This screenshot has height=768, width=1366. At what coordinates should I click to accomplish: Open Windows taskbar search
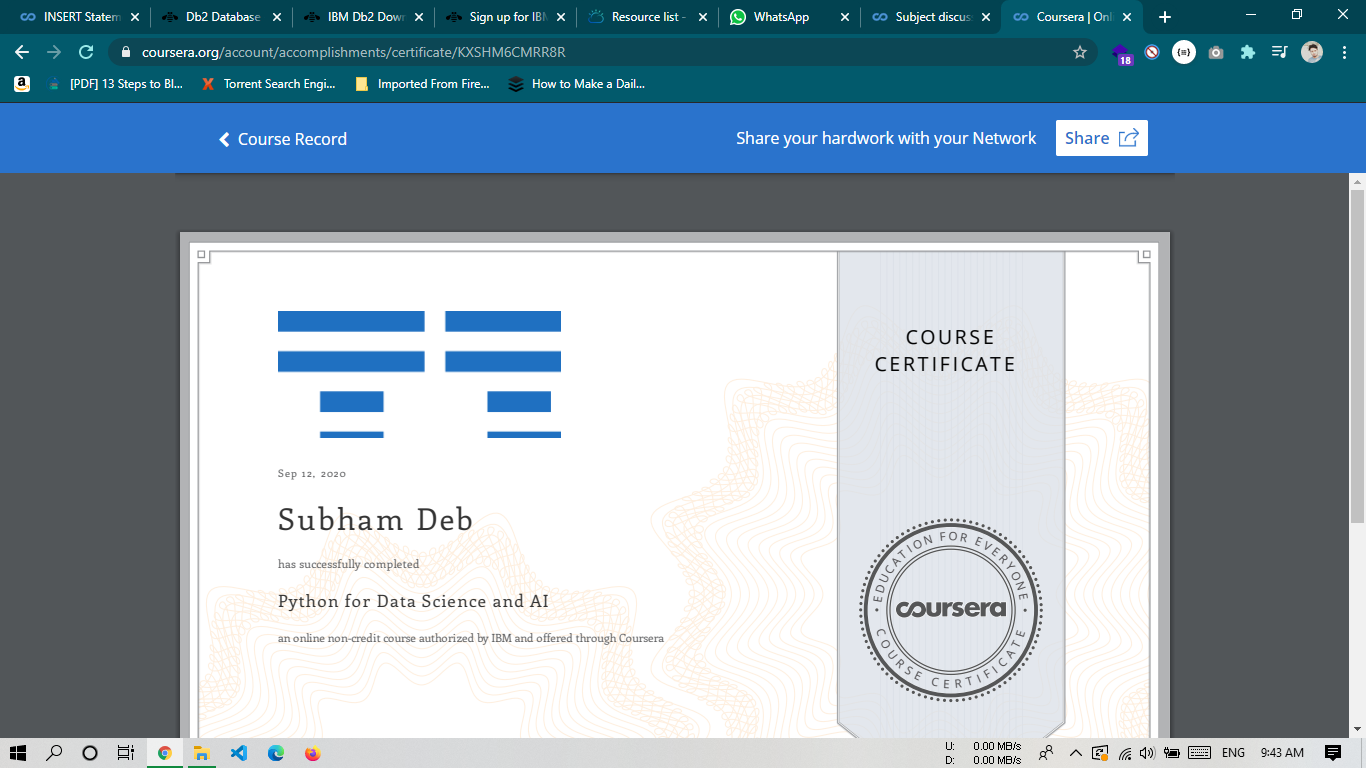click(x=54, y=753)
